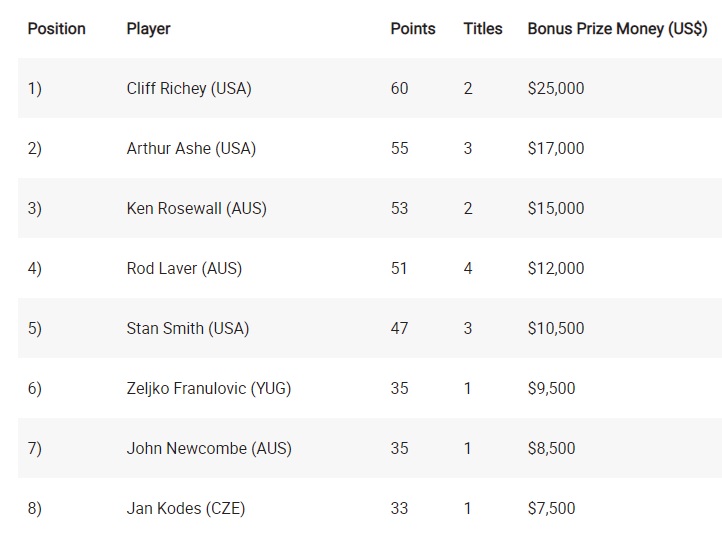Click the Position column header
This screenshot has width=722, height=538.
pos(57,29)
